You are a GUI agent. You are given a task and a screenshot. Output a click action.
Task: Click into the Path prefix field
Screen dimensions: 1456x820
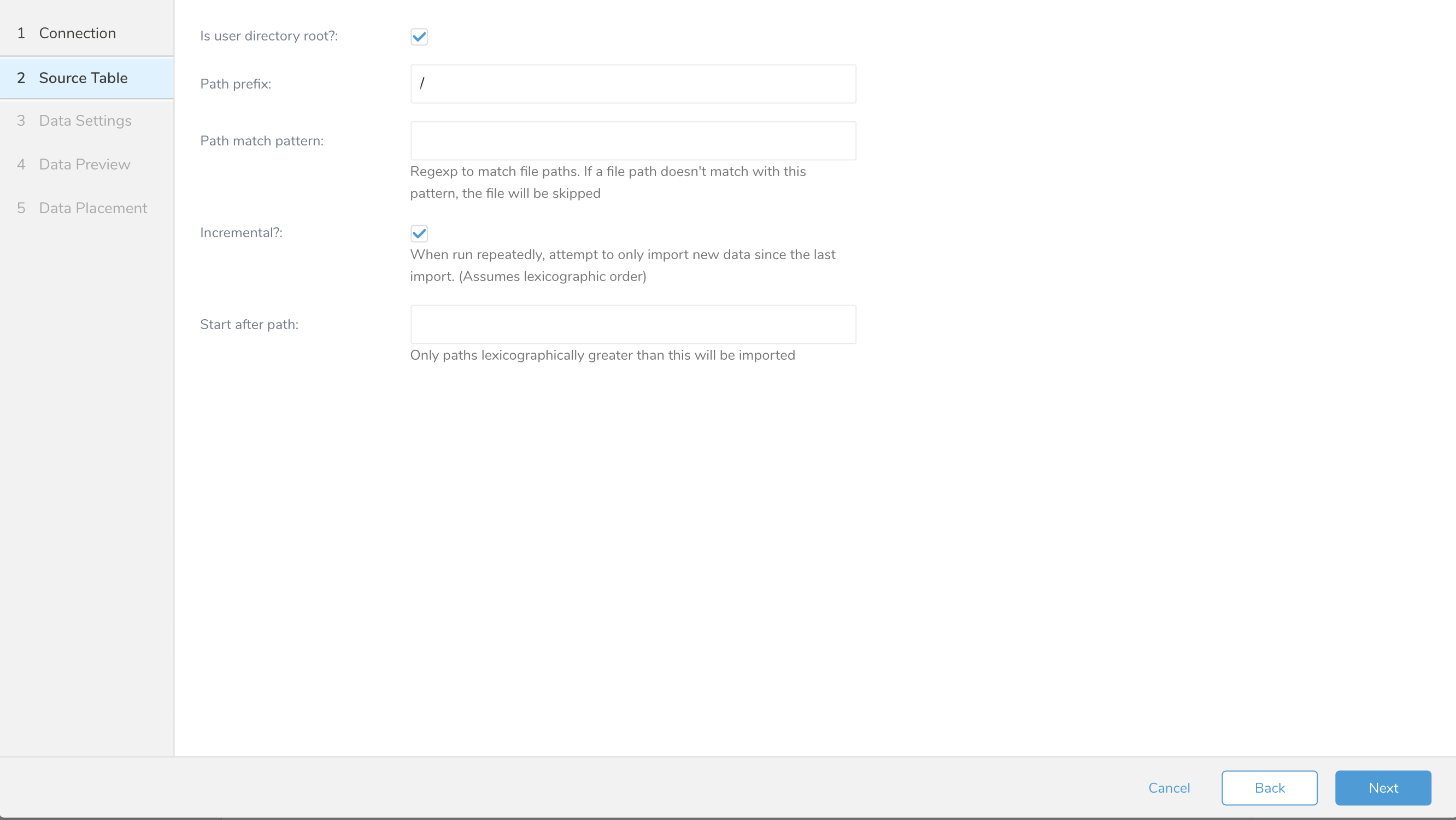(x=633, y=84)
